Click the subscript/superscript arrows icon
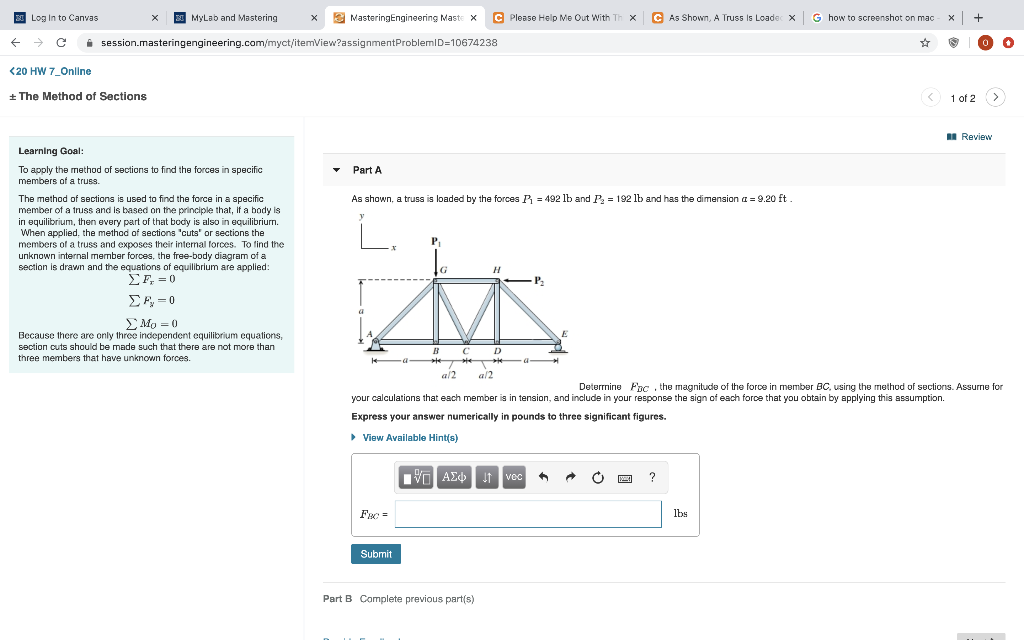1024x640 pixels. pos(486,477)
